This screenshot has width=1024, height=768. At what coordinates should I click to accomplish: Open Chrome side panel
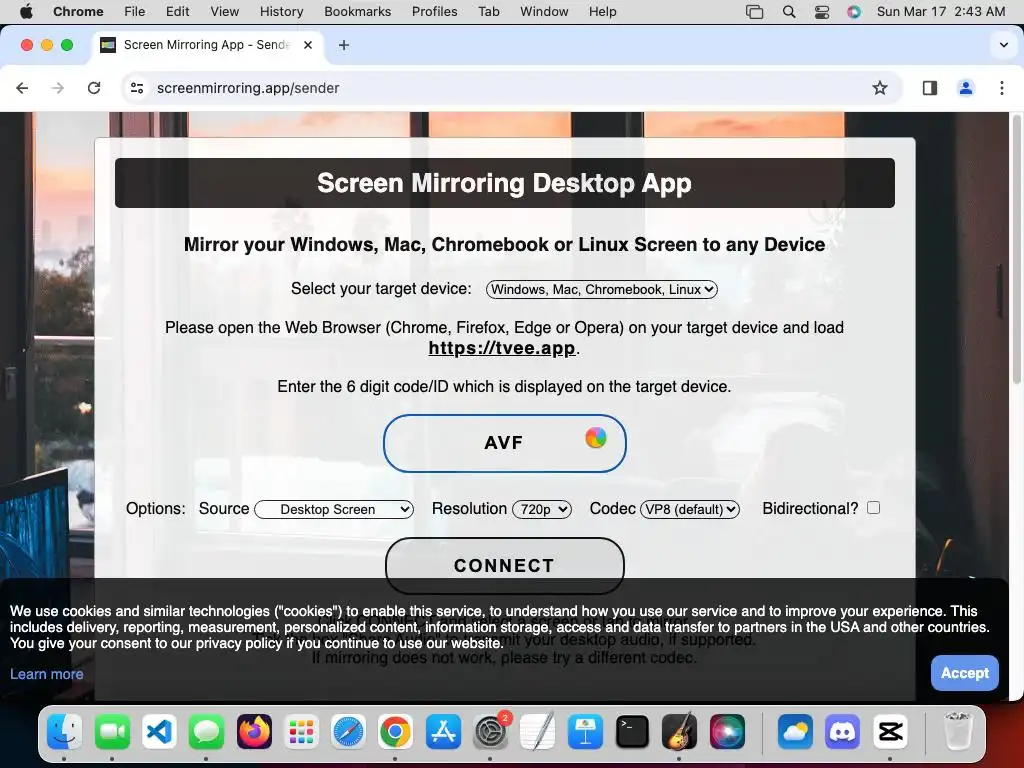coord(930,88)
